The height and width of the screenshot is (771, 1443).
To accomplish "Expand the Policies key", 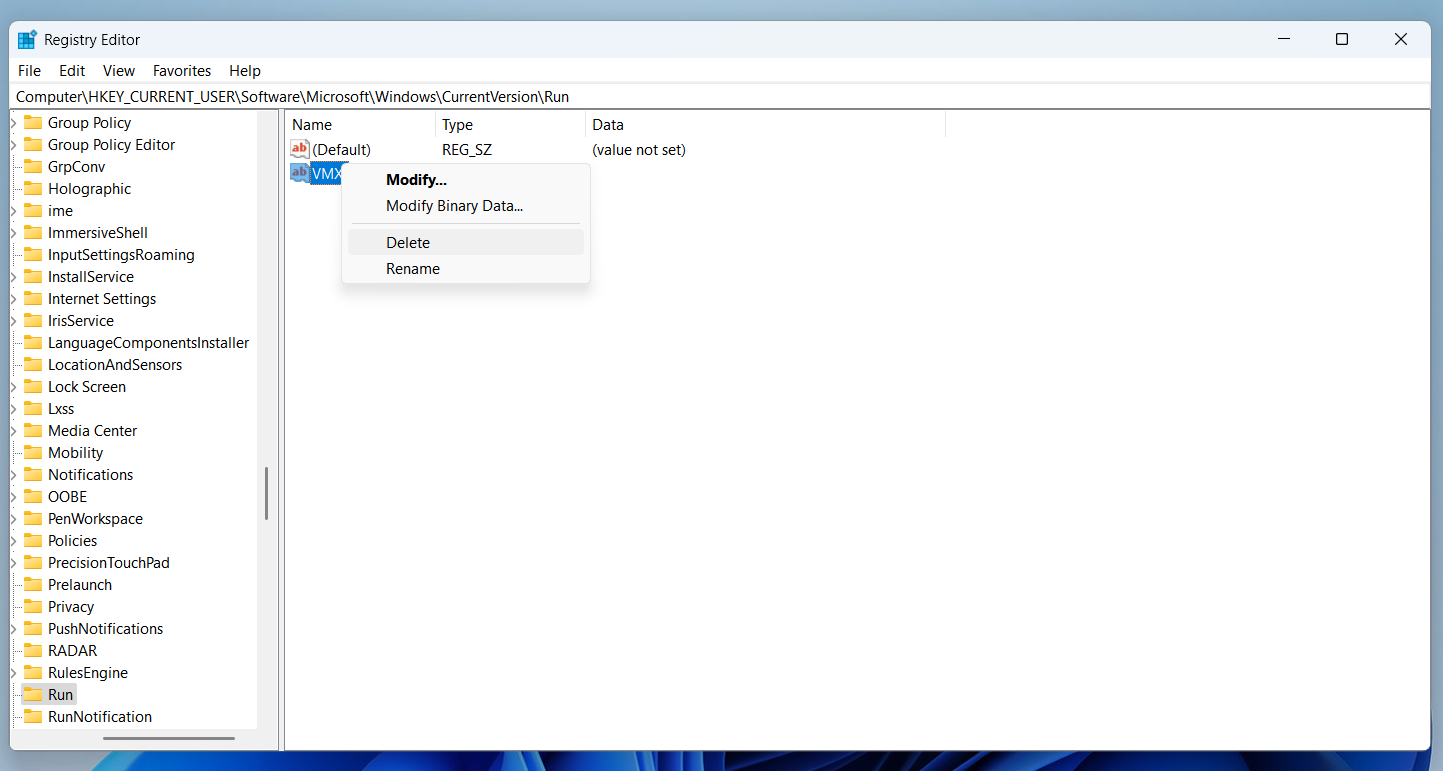I will click(14, 541).
